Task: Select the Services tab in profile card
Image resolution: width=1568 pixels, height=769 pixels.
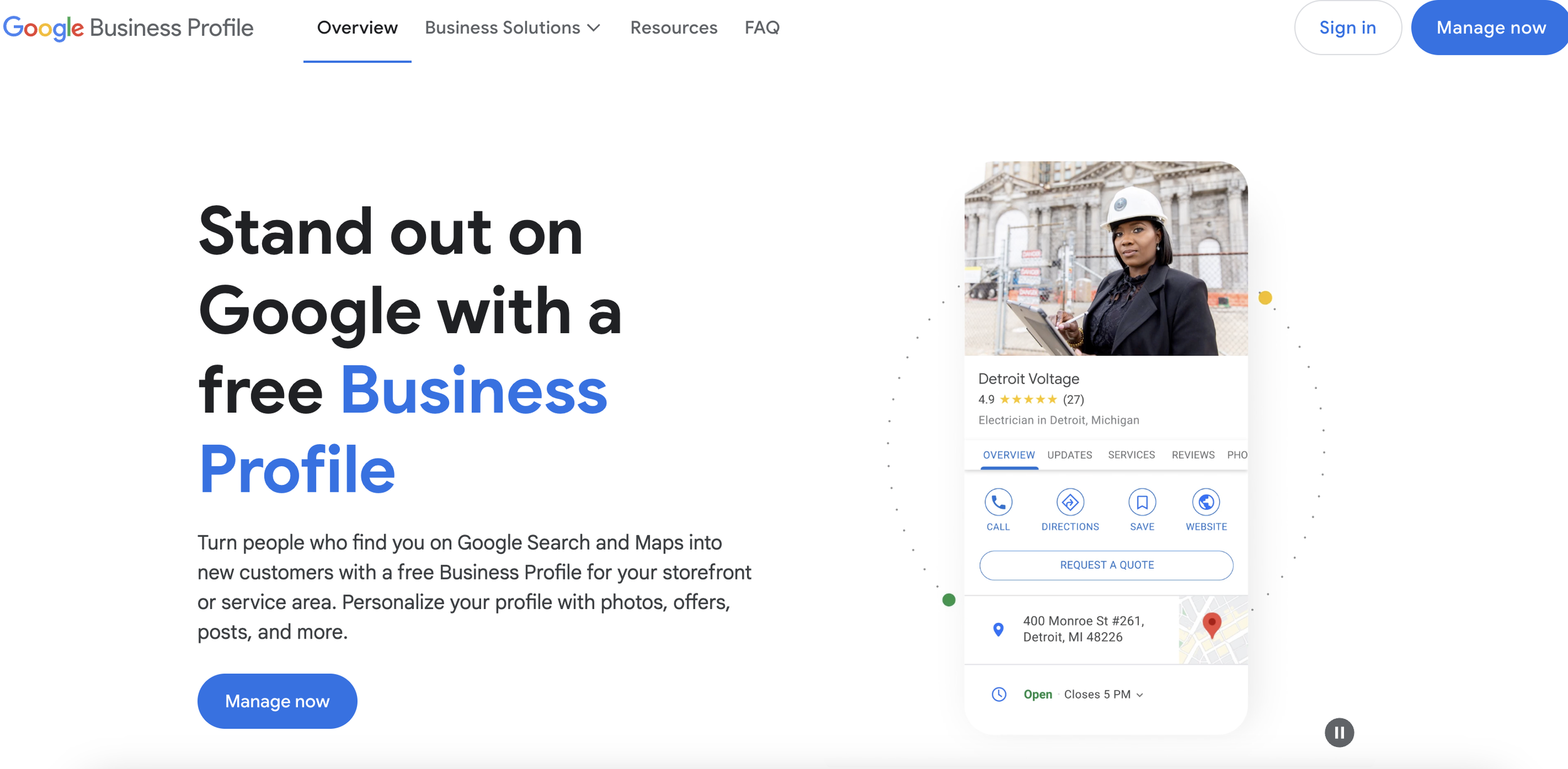Action: point(1131,455)
